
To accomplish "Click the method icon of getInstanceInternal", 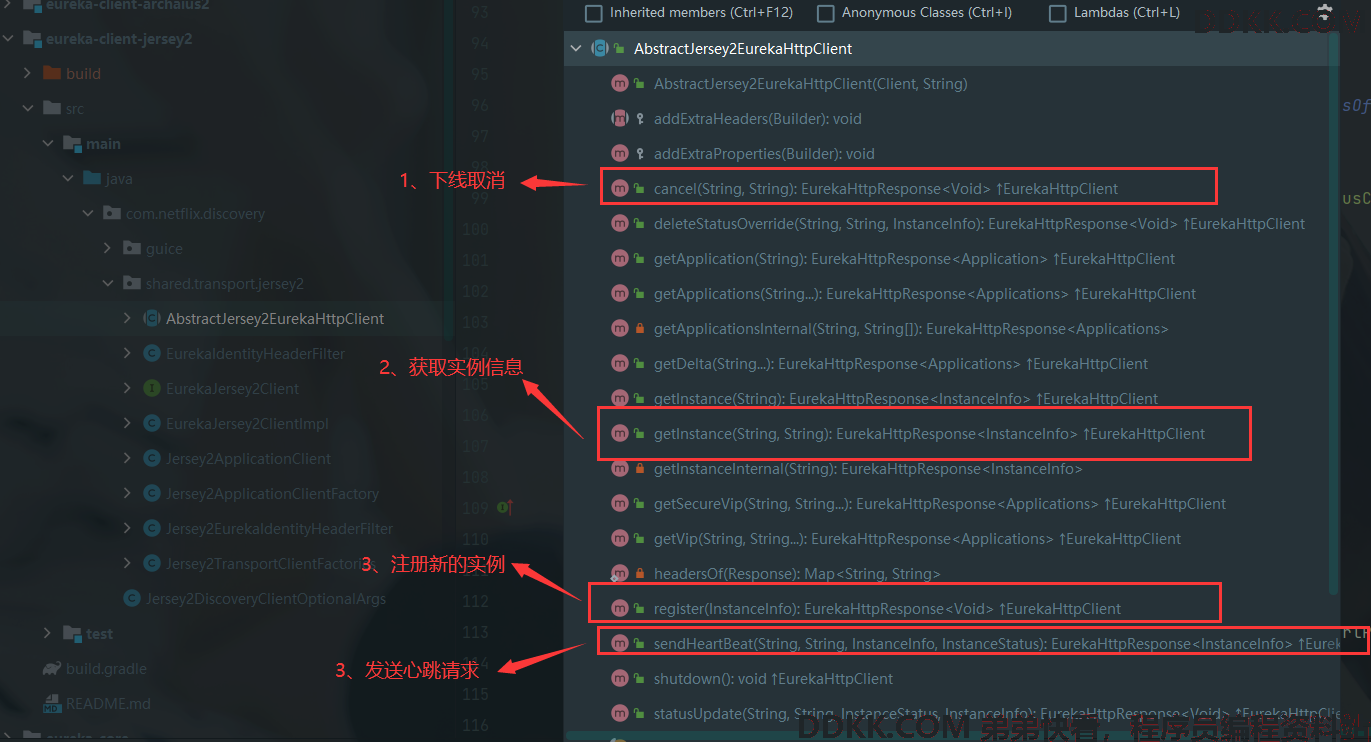I will pos(619,469).
